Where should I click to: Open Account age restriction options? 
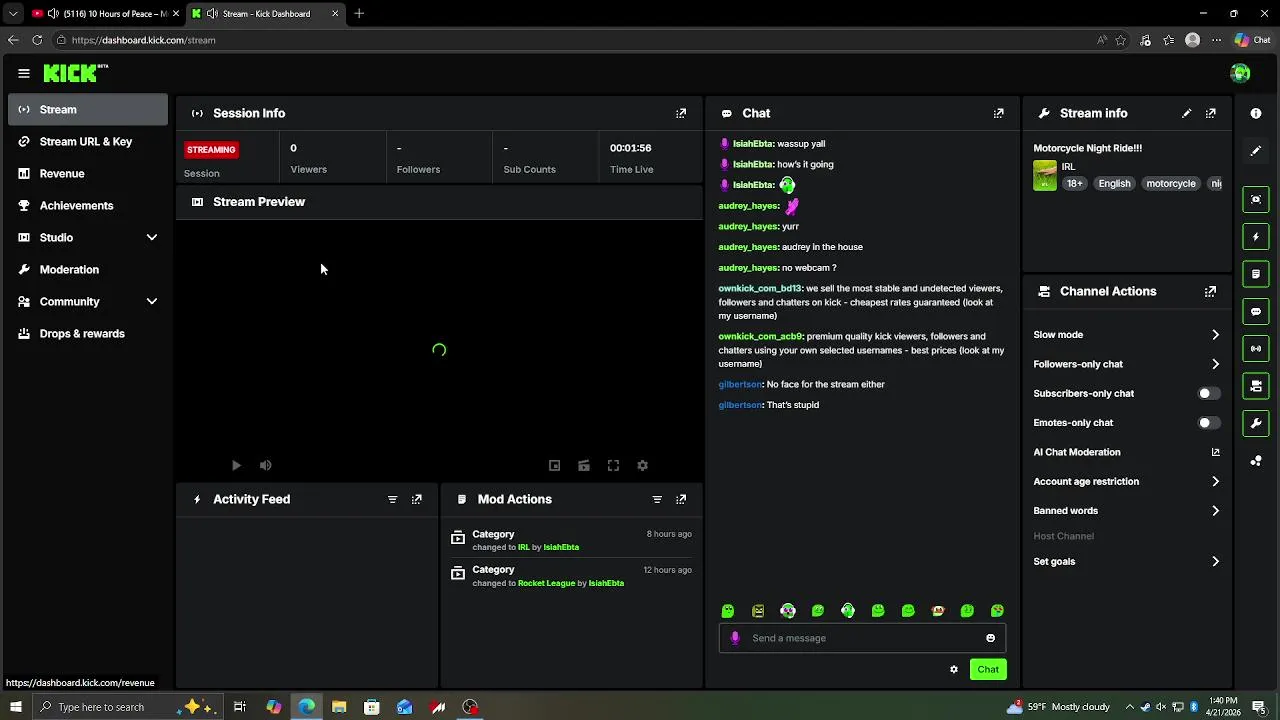1127,482
